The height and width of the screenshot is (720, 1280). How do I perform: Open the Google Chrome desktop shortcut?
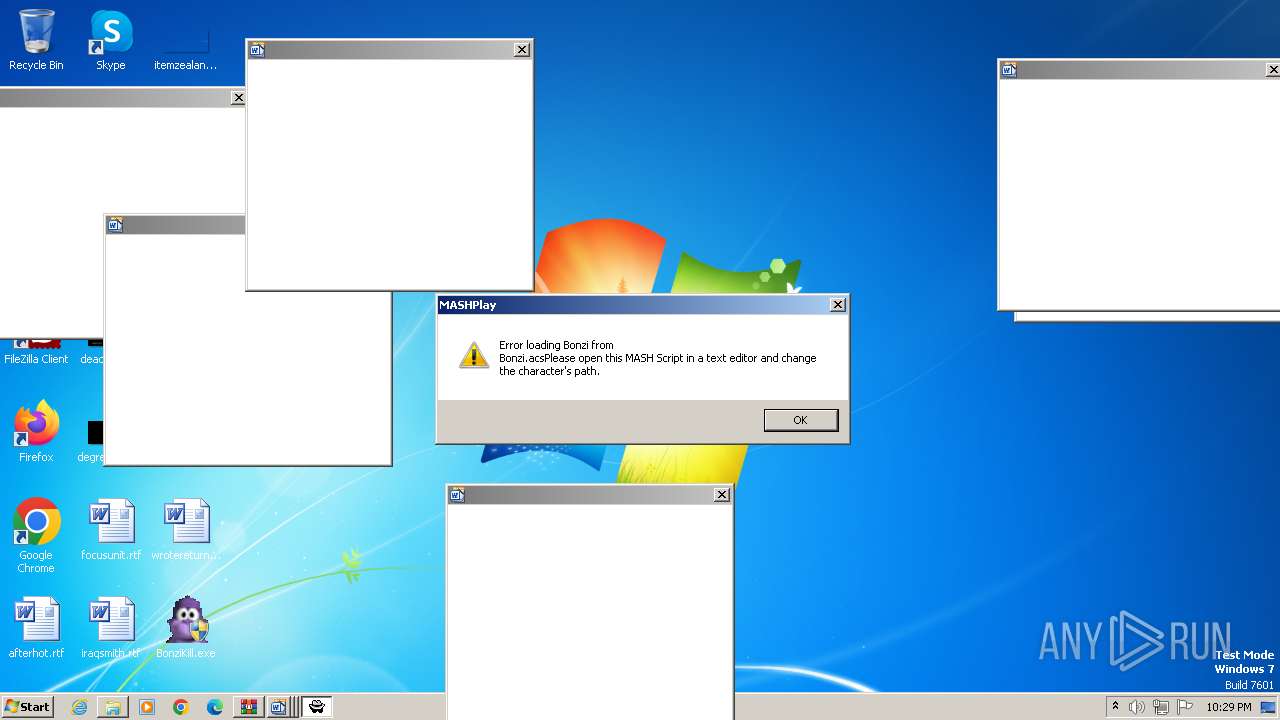(36, 535)
